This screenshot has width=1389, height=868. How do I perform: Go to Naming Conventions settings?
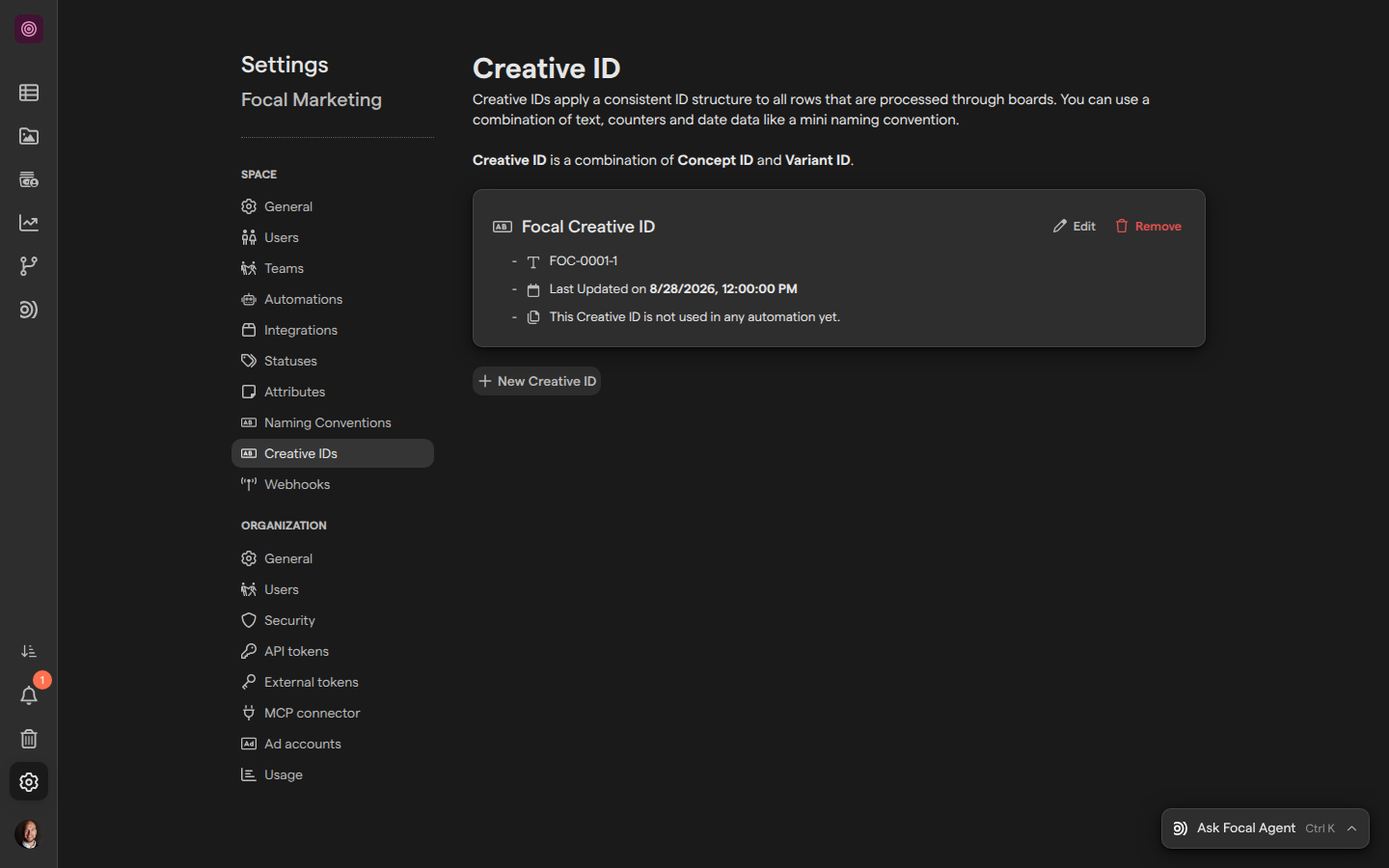pyautogui.click(x=333, y=422)
